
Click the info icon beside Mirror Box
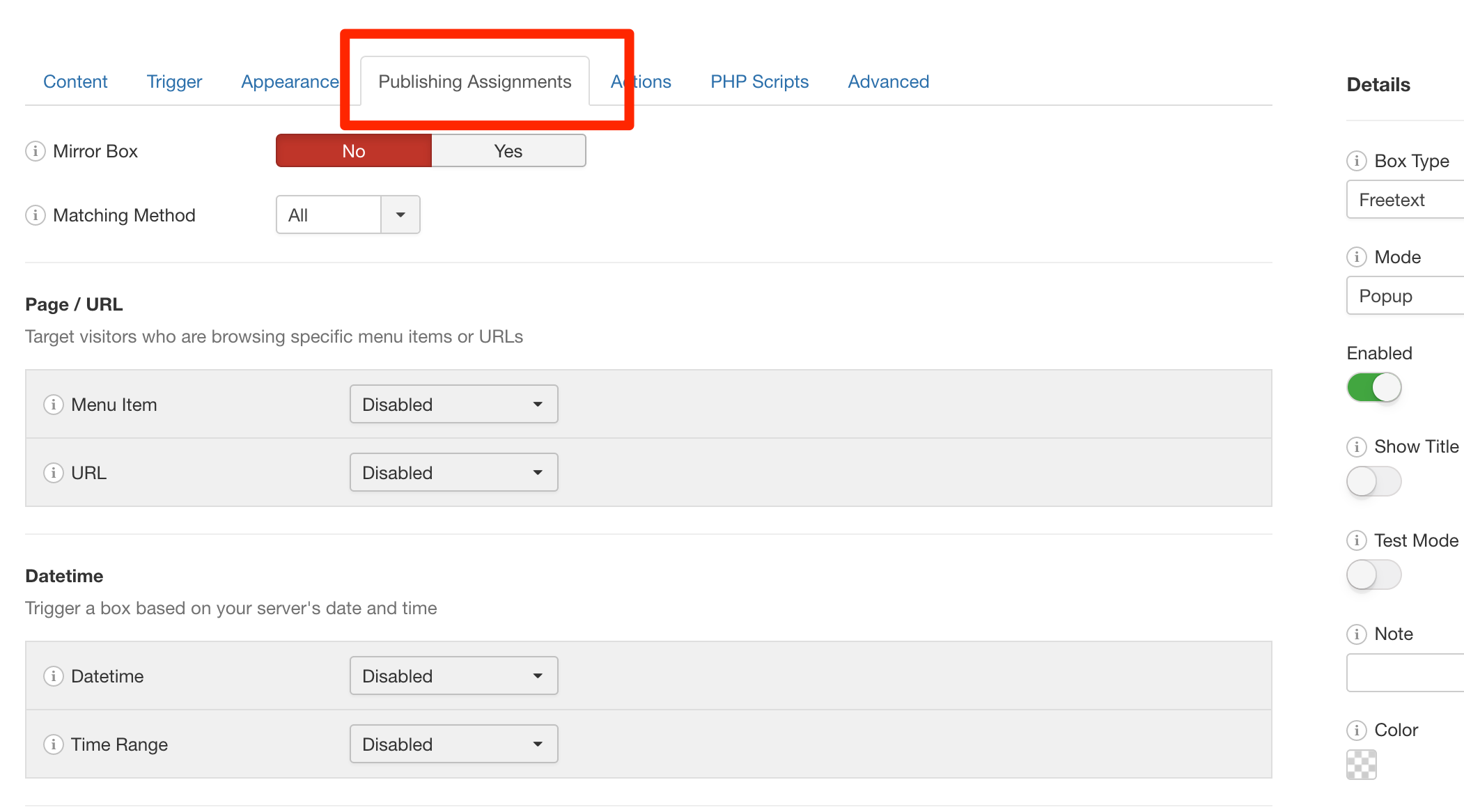tap(36, 151)
